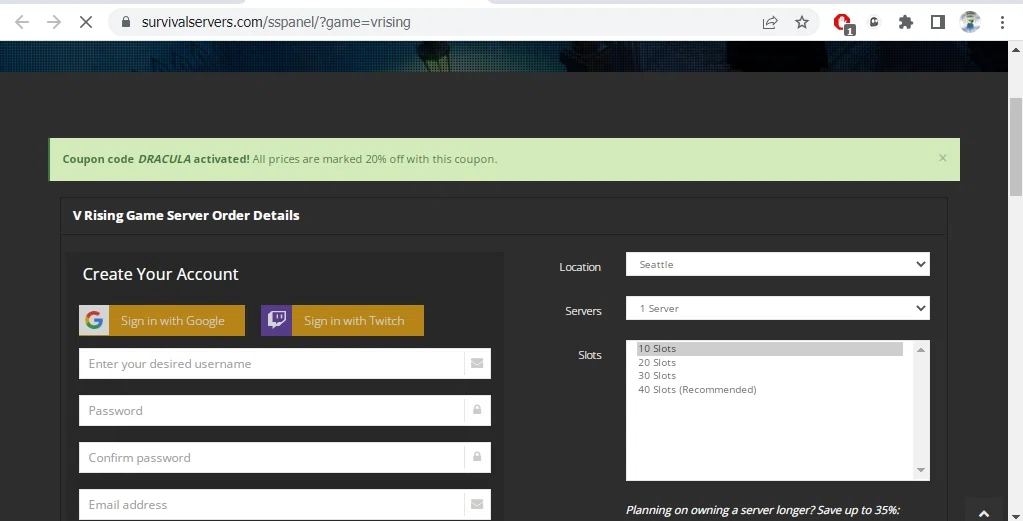Screen dimensions: 1023x521
Task: Bookmark this page with the star icon
Action: point(802,22)
